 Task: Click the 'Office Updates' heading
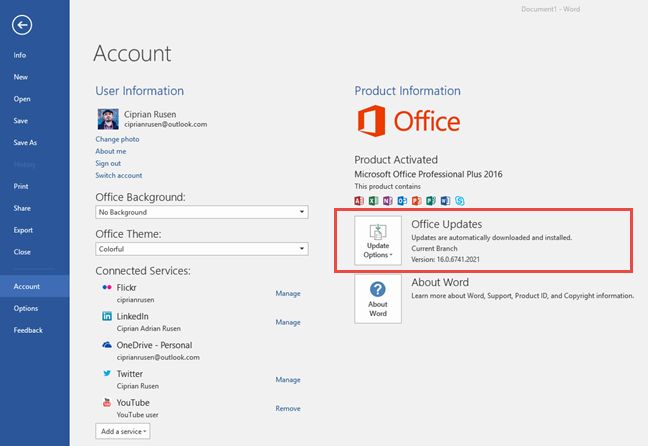coord(447,224)
